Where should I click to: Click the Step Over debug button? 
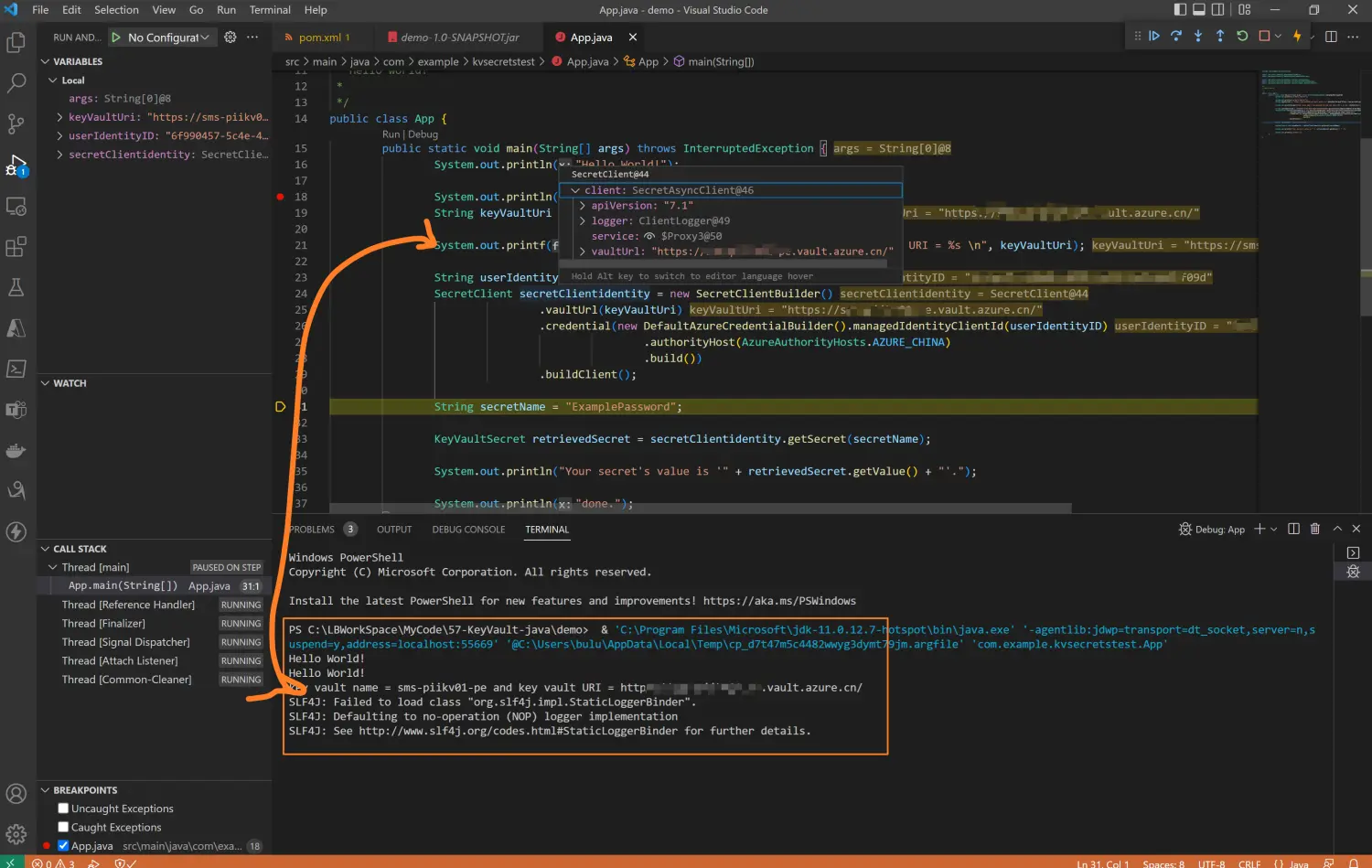point(1176,37)
